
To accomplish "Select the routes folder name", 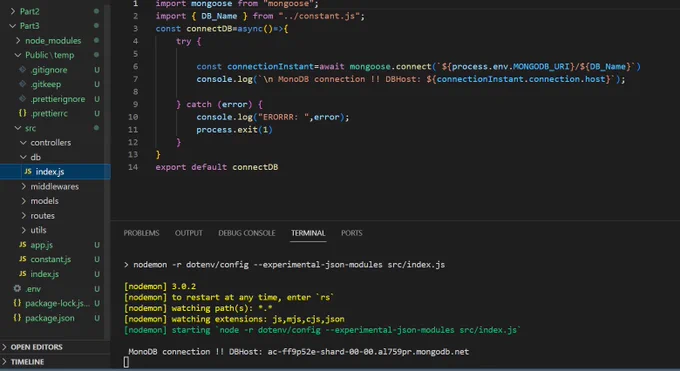I will 42,216.
